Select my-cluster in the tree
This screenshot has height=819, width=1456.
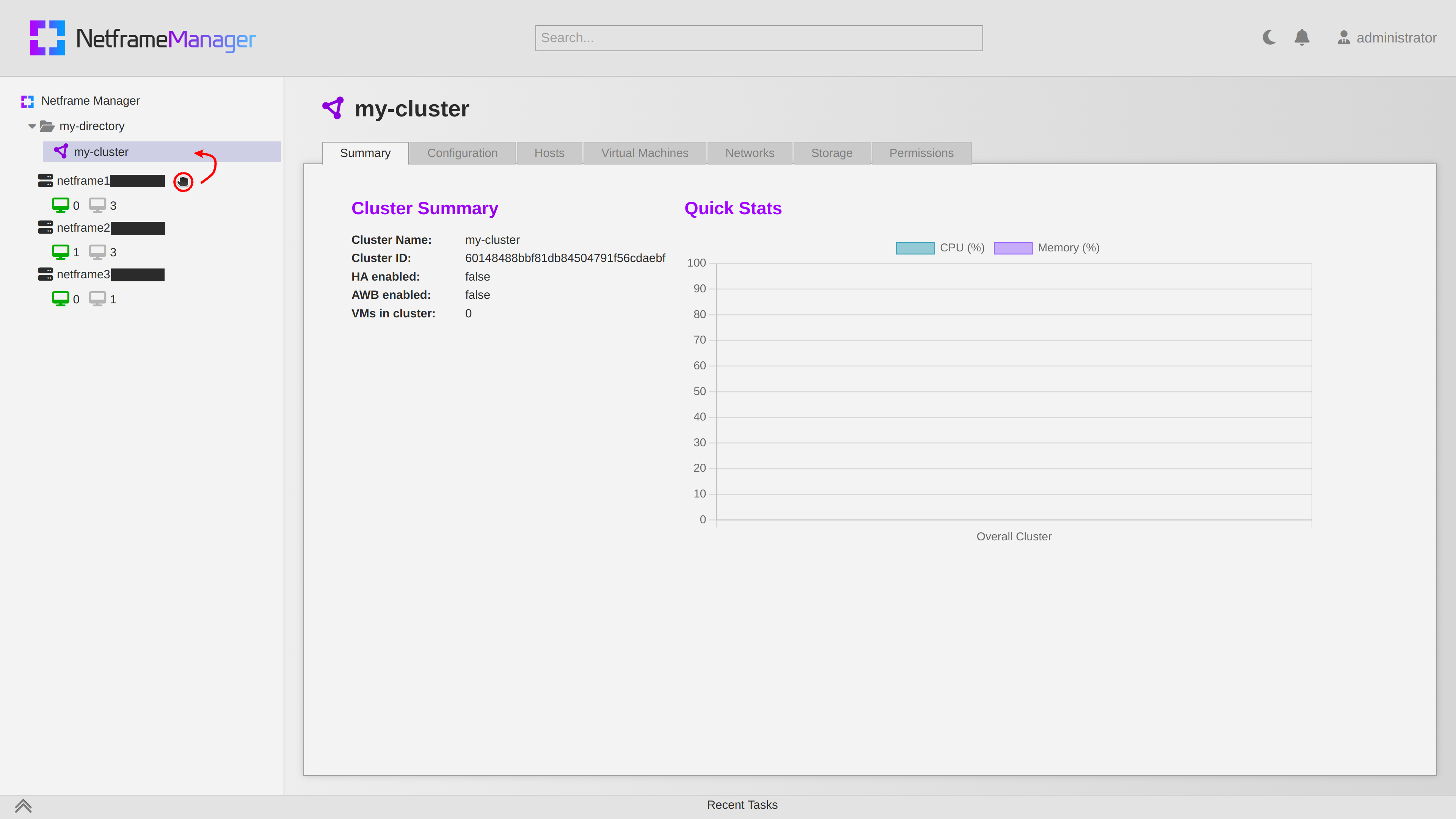(162, 152)
